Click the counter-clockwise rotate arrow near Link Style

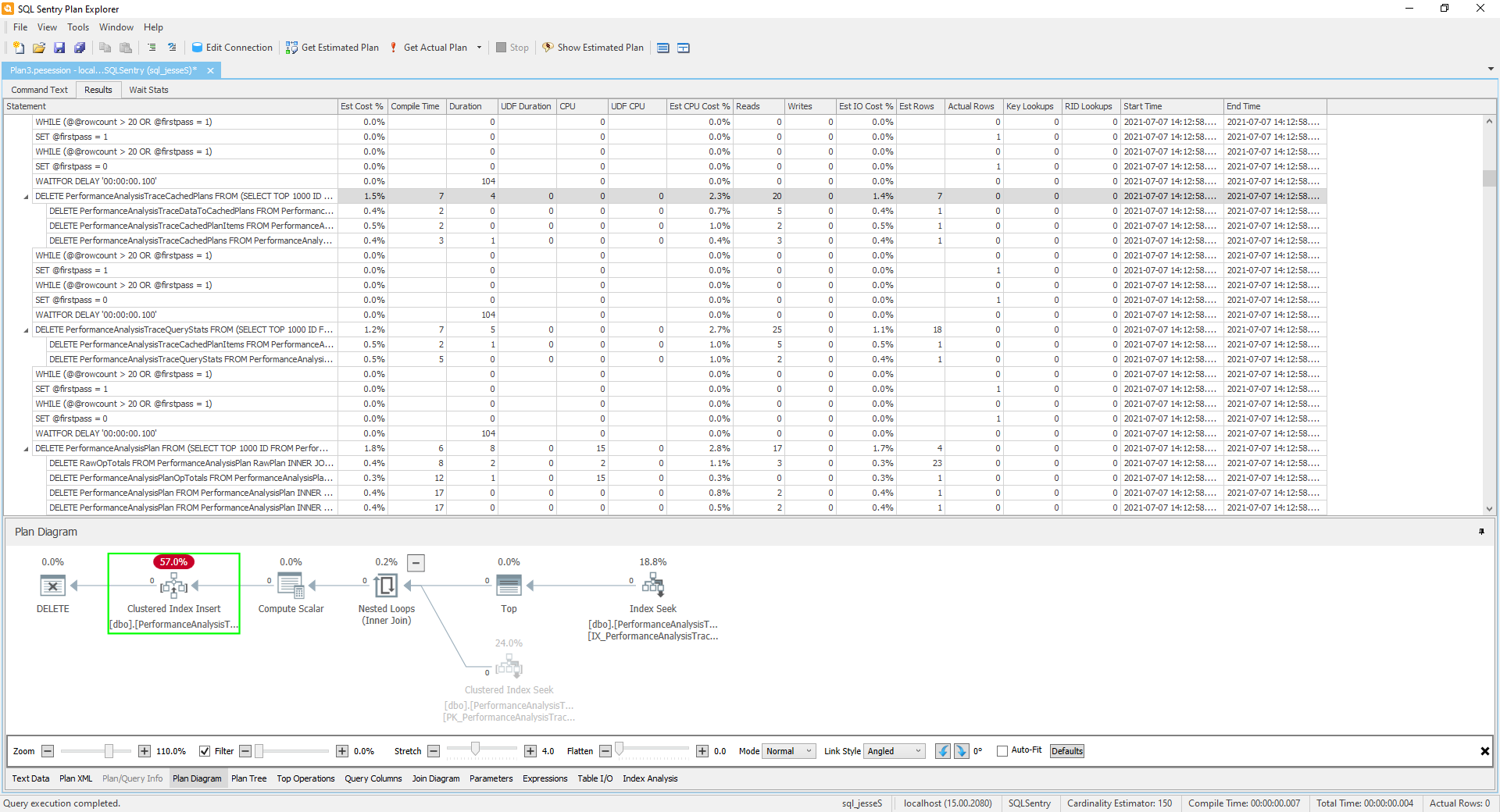click(941, 751)
